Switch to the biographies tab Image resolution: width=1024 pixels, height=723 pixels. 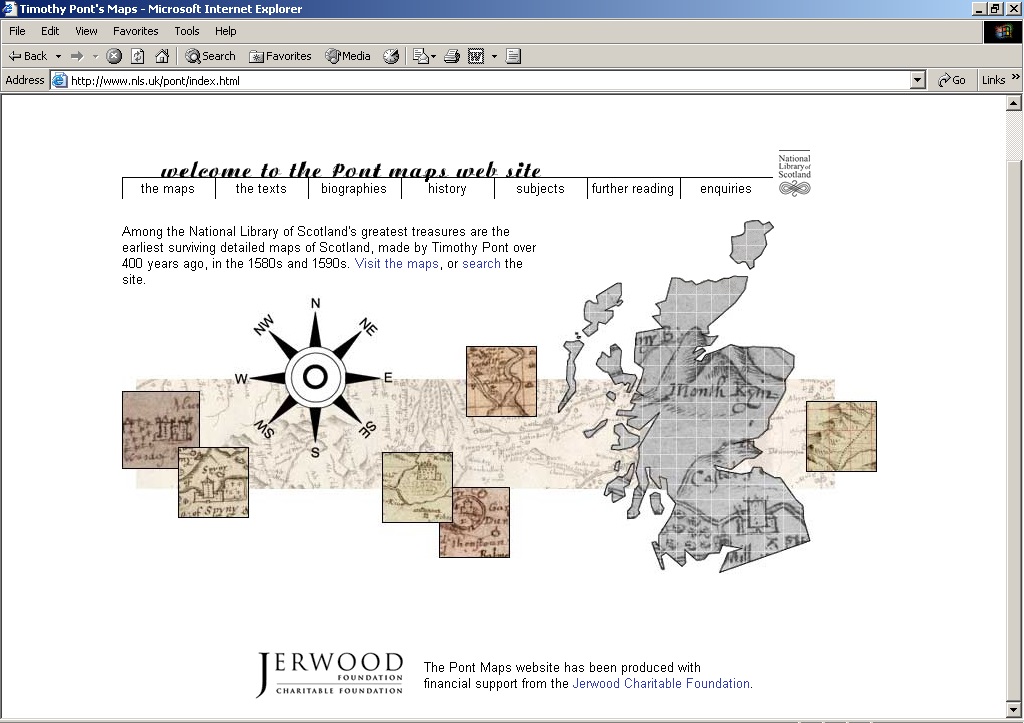pyautogui.click(x=354, y=188)
